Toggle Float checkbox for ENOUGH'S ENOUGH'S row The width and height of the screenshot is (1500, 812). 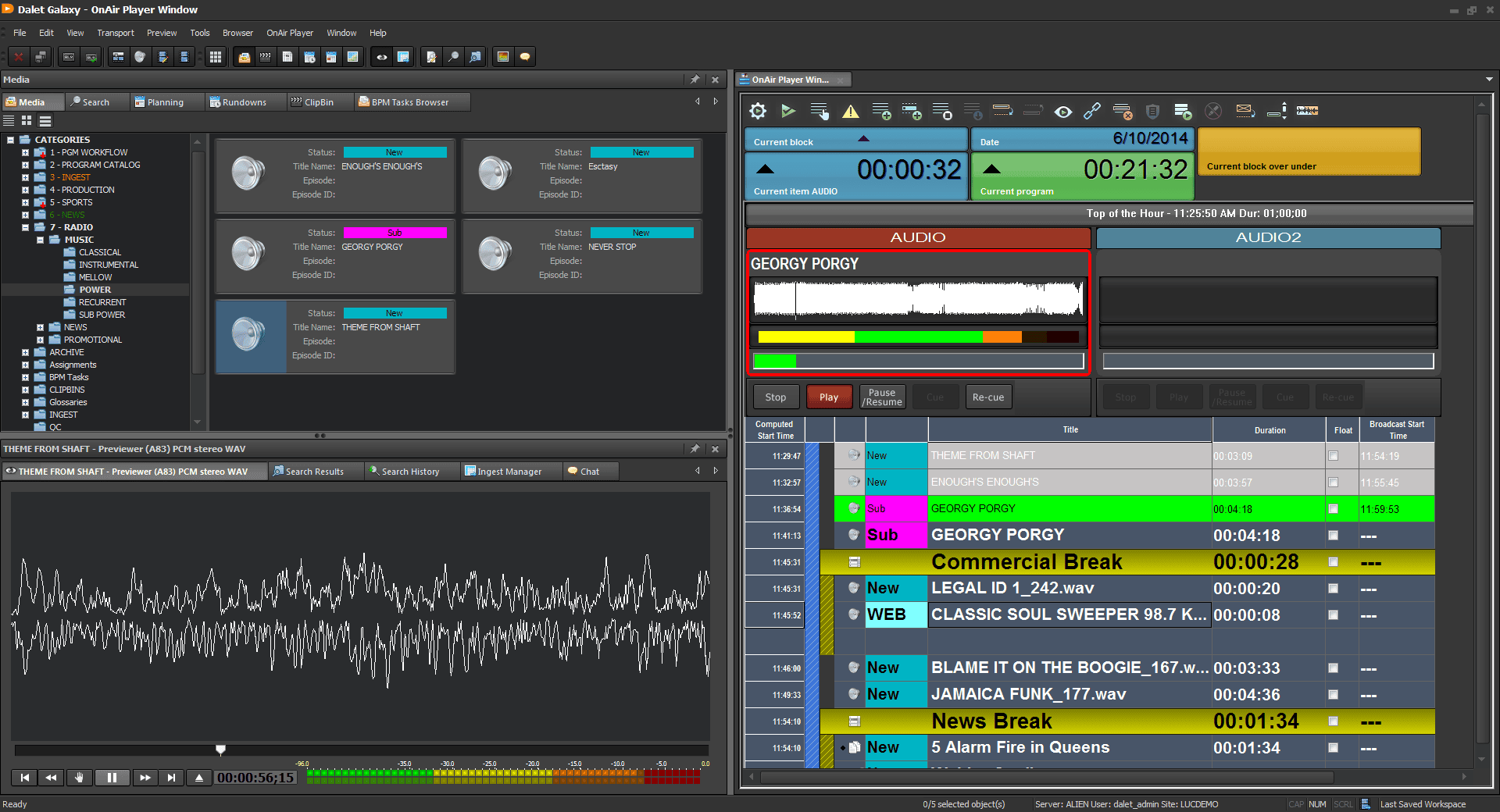click(x=1333, y=483)
